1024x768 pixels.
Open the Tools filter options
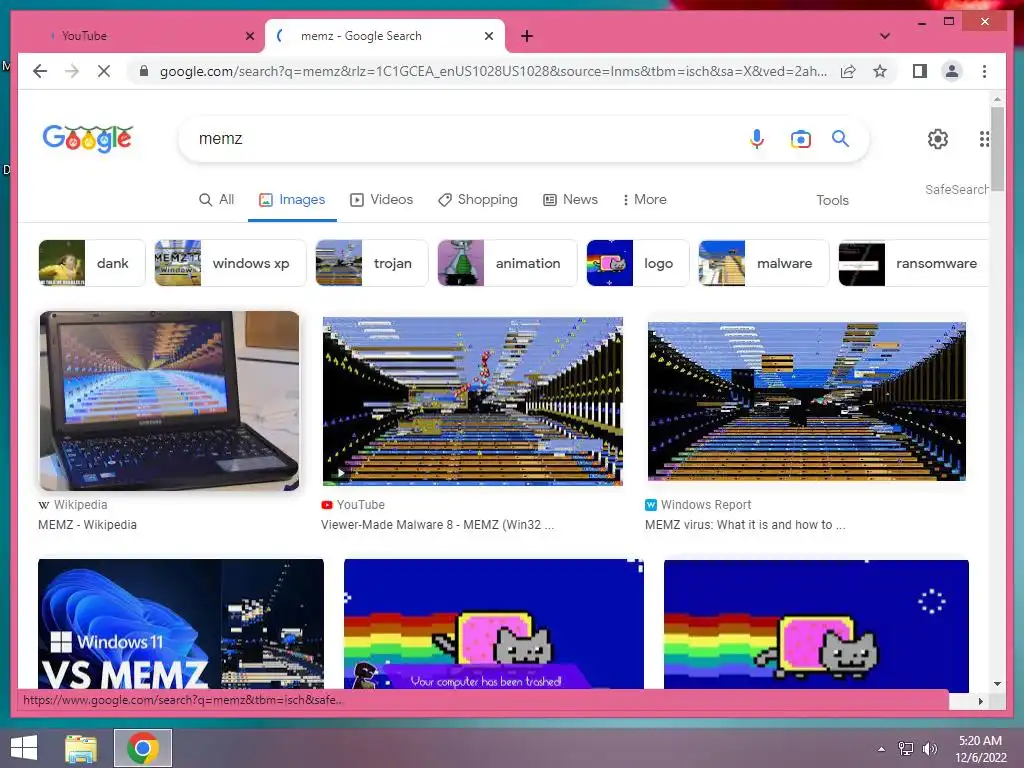[832, 200]
